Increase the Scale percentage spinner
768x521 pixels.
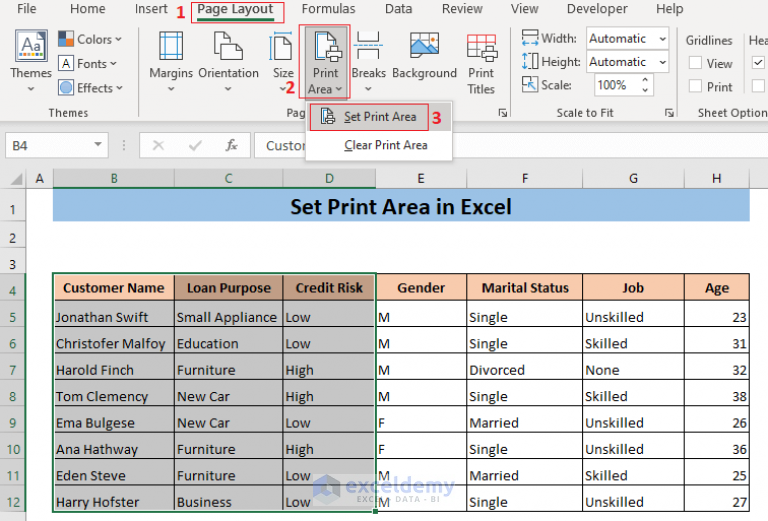(645, 79)
